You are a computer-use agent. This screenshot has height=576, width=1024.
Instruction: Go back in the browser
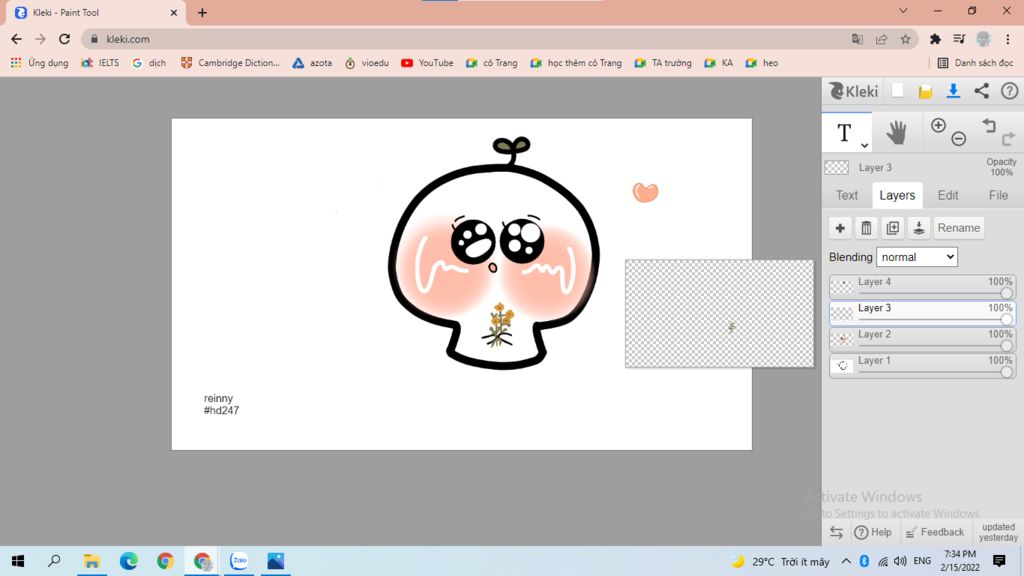tap(16, 39)
